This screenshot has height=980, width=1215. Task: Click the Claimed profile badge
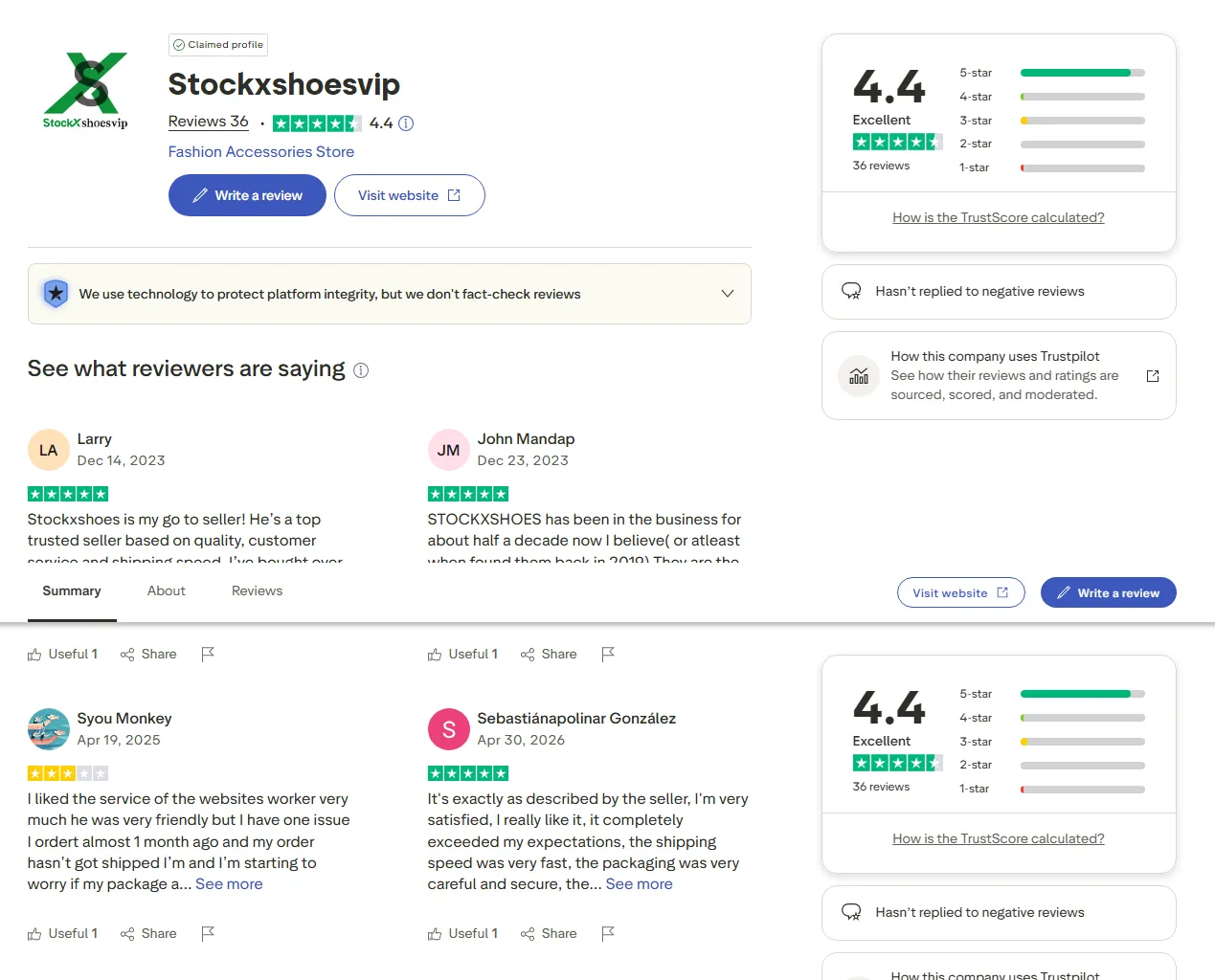(218, 45)
